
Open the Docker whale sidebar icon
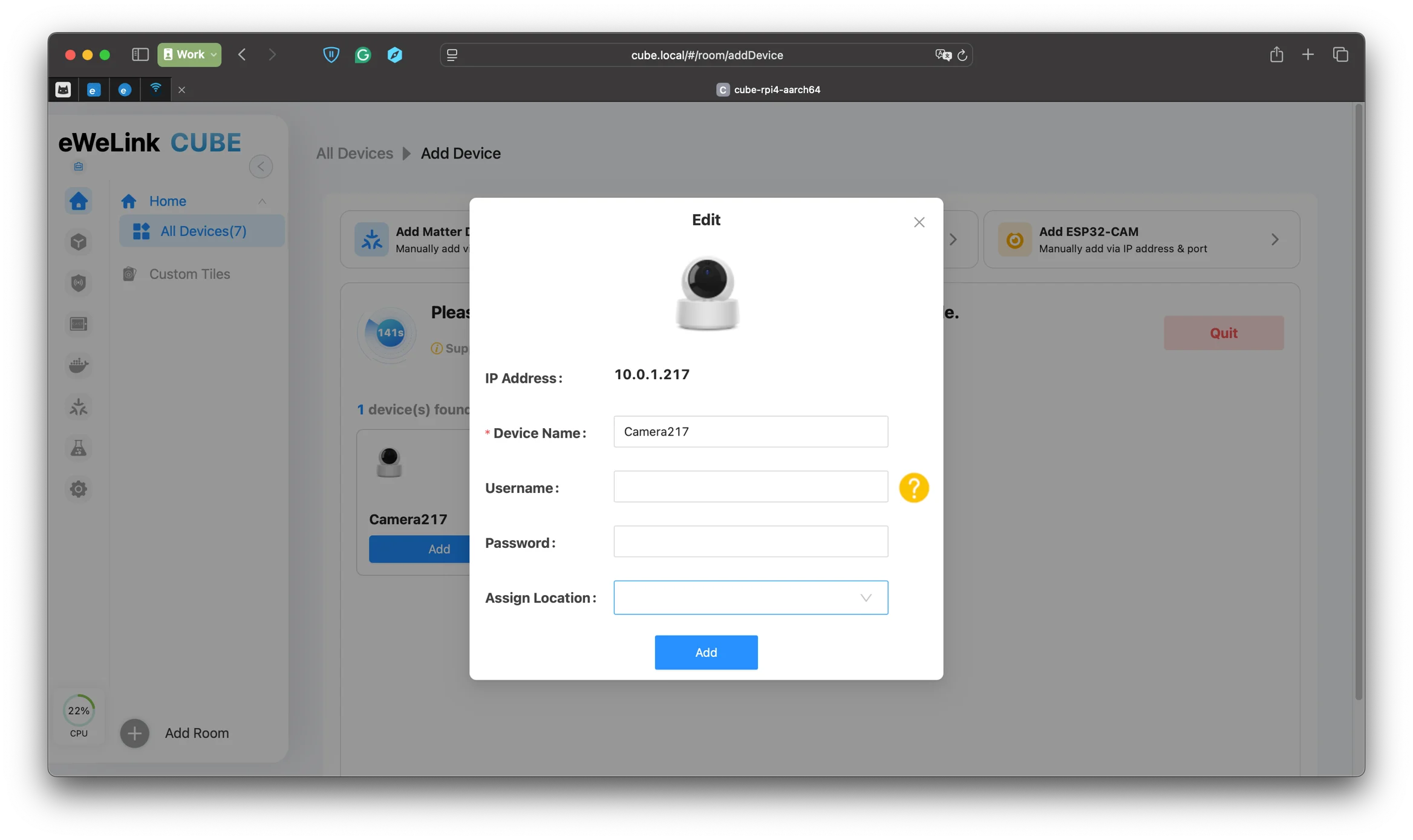click(79, 365)
